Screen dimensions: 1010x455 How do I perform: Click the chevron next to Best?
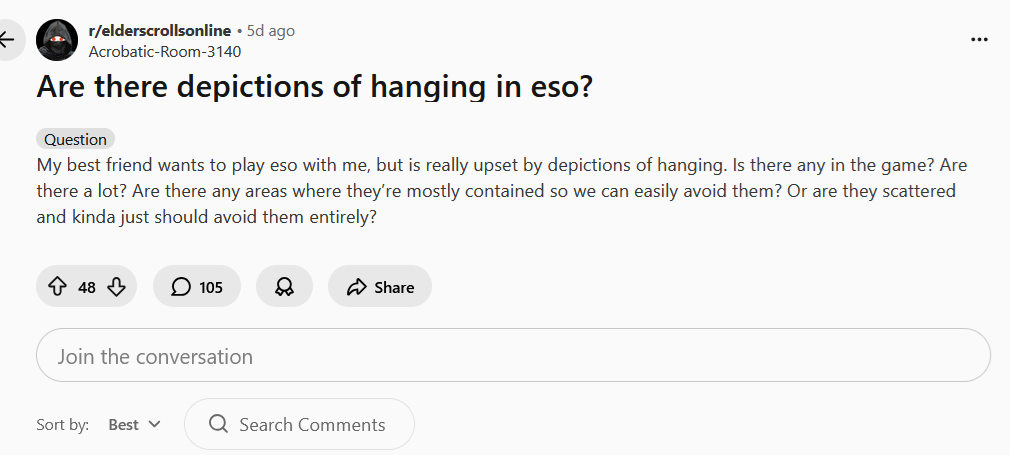154,424
